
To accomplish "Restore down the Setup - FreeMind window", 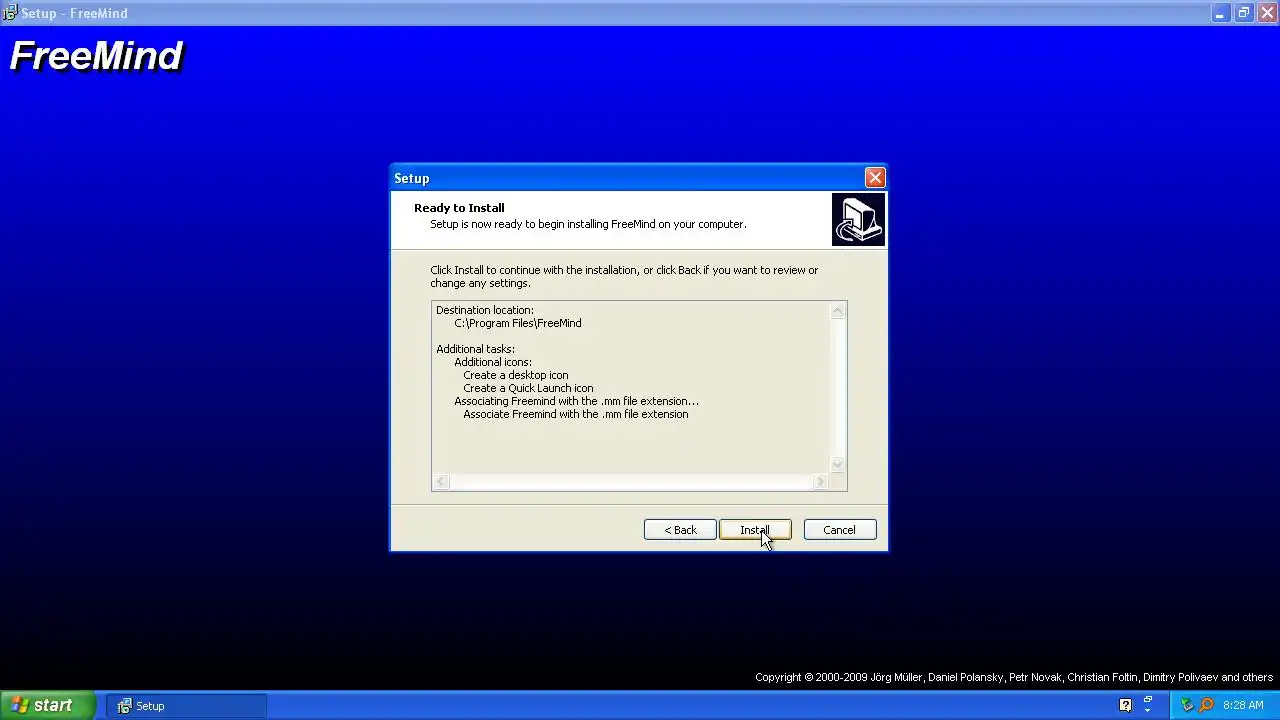I will click(1244, 13).
